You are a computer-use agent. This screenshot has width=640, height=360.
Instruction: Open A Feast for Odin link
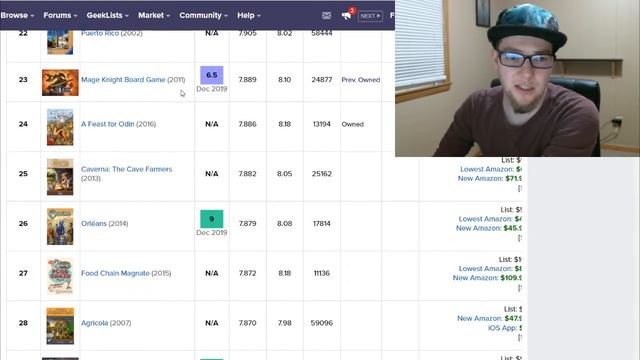(x=107, y=124)
